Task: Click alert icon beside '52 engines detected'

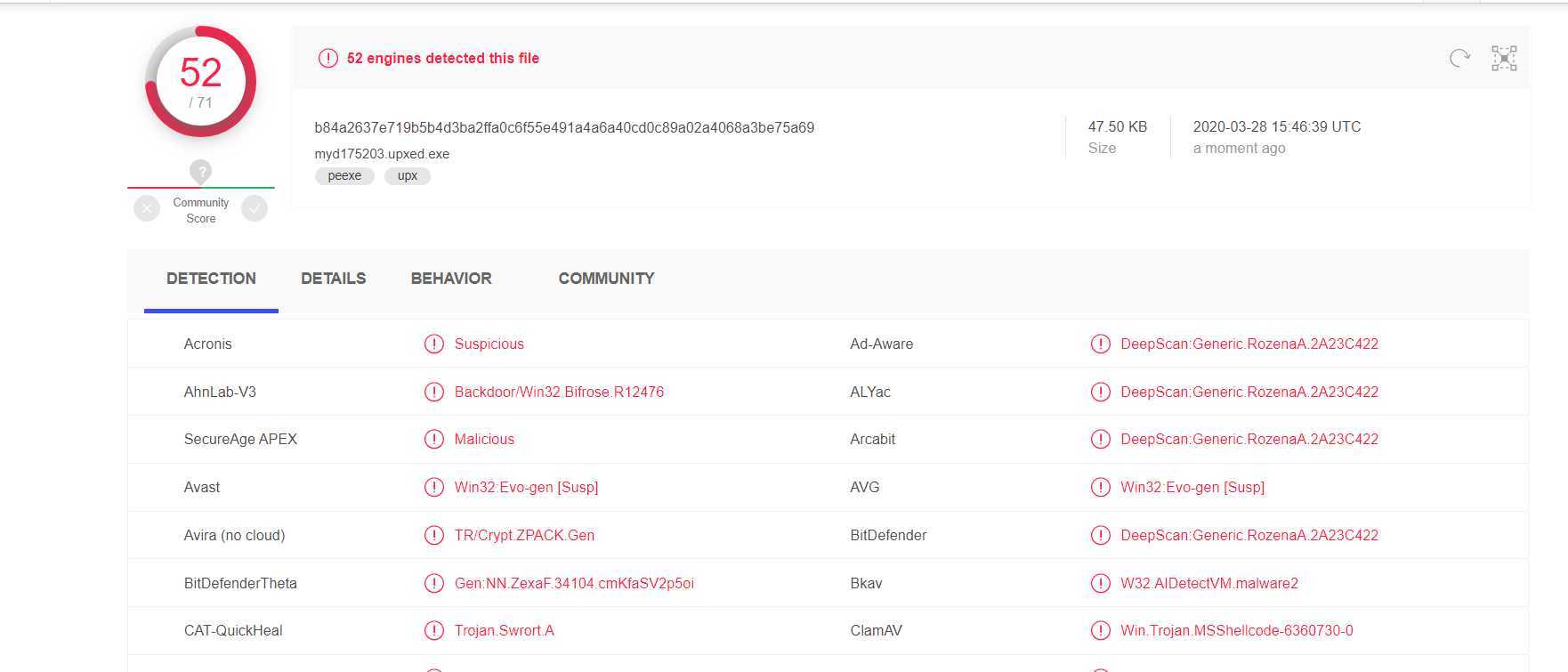Action: (328, 58)
